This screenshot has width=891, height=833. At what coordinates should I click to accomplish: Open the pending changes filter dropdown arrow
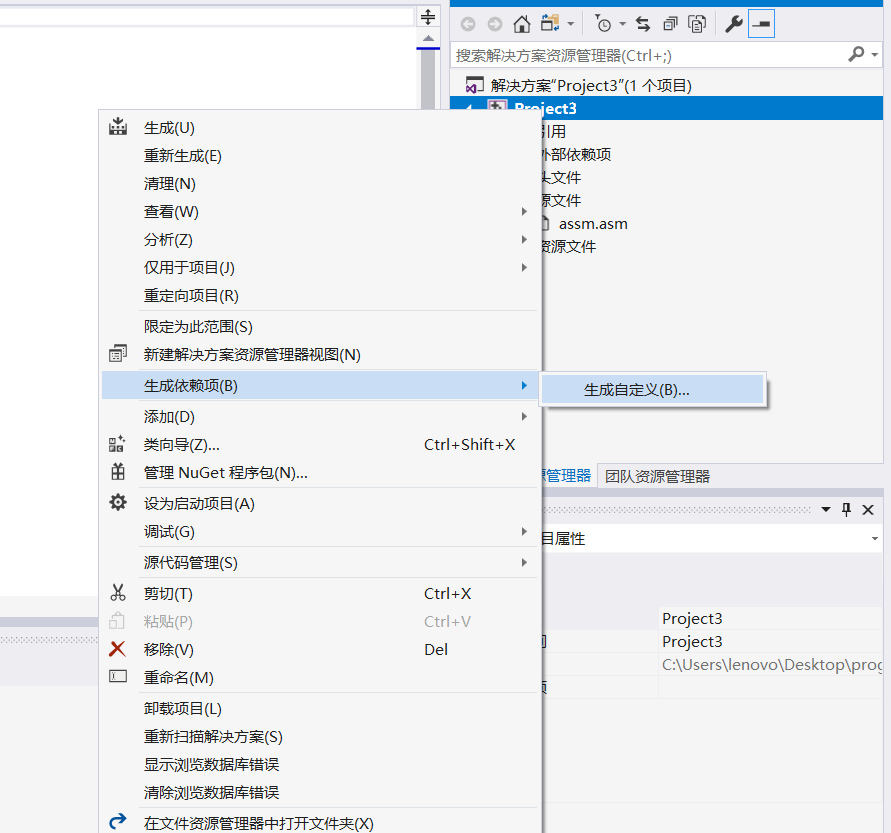tap(622, 24)
